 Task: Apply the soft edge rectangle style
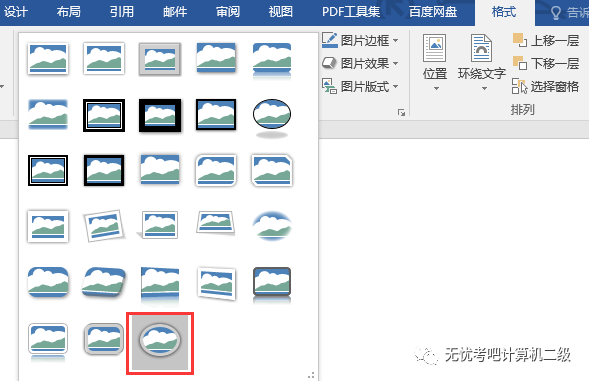[x=48, y=114]
